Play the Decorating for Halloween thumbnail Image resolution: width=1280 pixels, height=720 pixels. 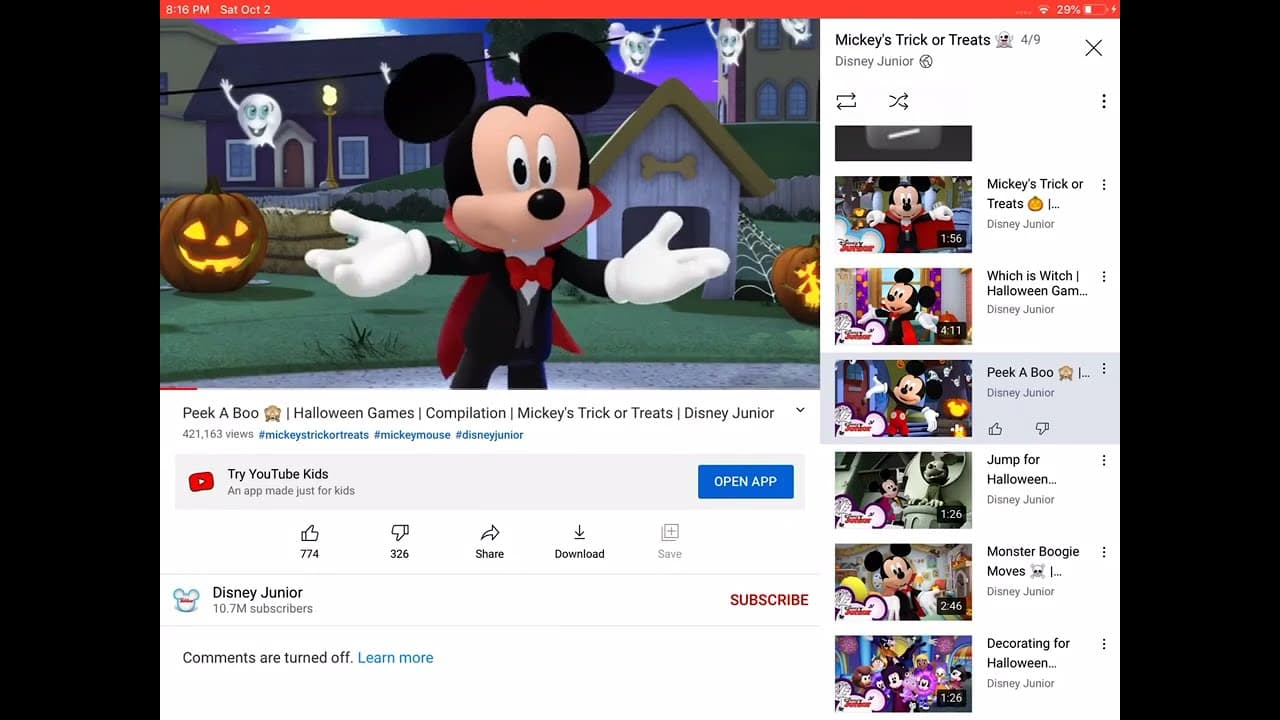[x=903, y=674]
